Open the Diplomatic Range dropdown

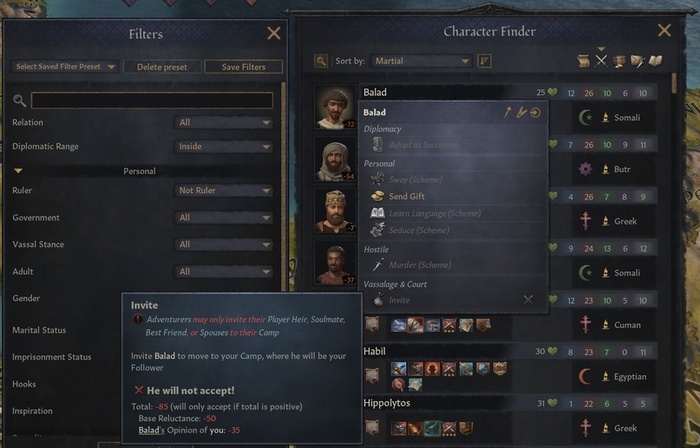tap(223, 146)
